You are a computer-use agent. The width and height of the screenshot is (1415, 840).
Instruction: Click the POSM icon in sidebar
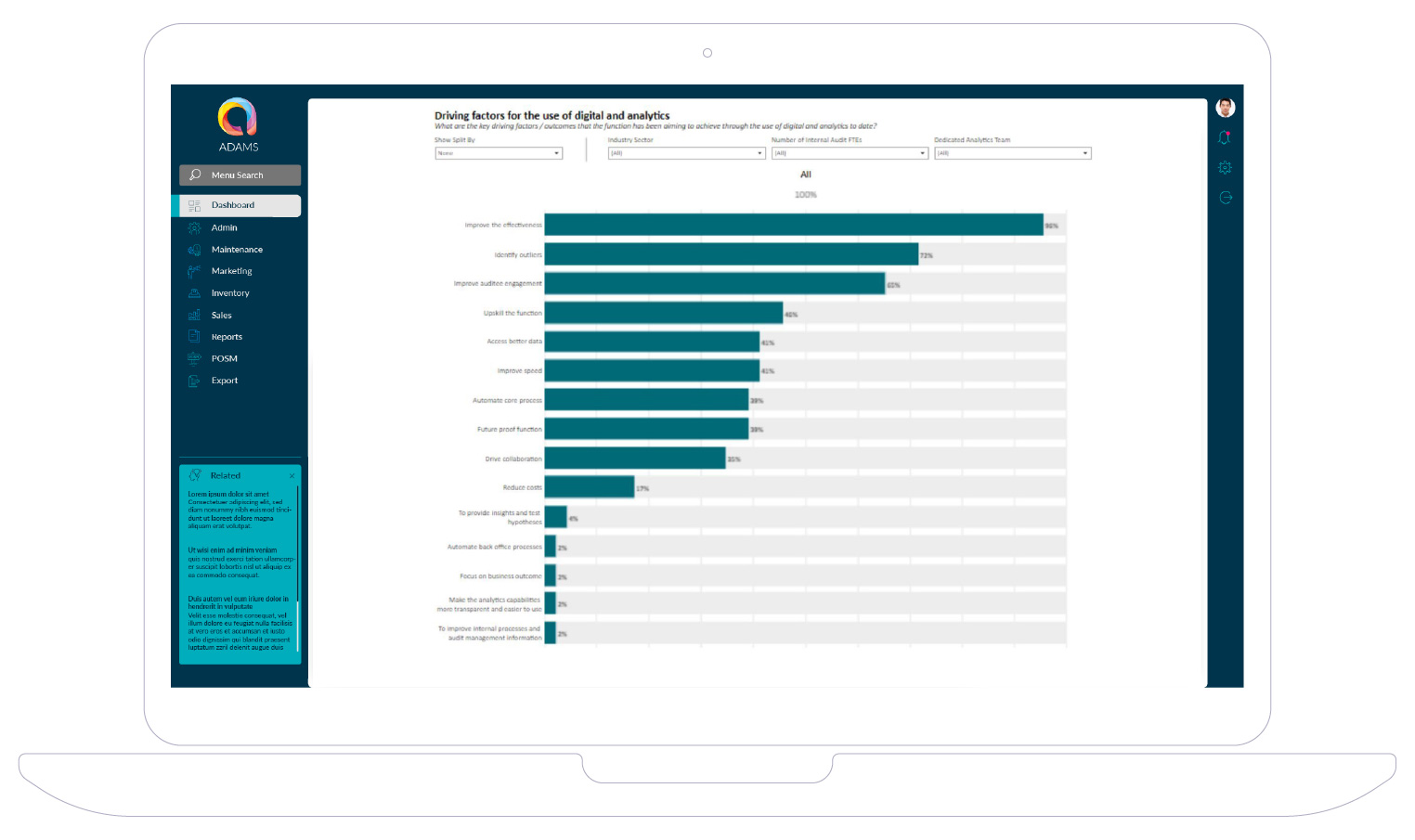click(194, 358)
